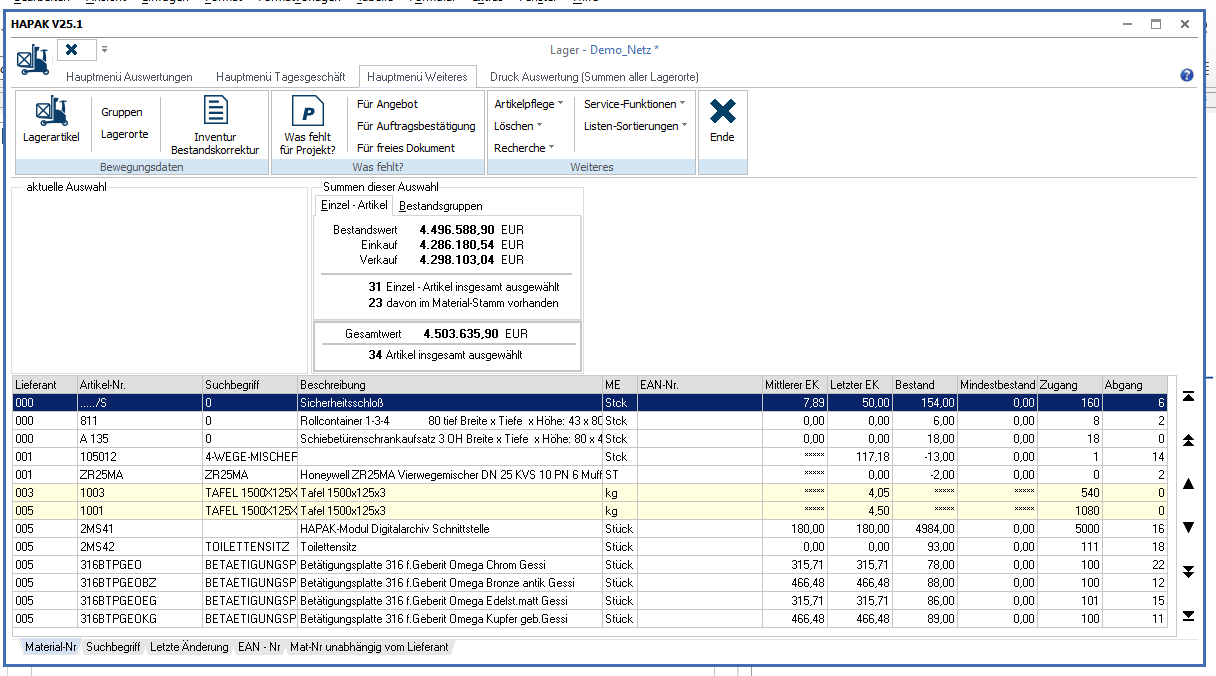Open Inventur Bestandskorrektur document icon
This screenshot has height=676, width=1216.
point(215,111)
